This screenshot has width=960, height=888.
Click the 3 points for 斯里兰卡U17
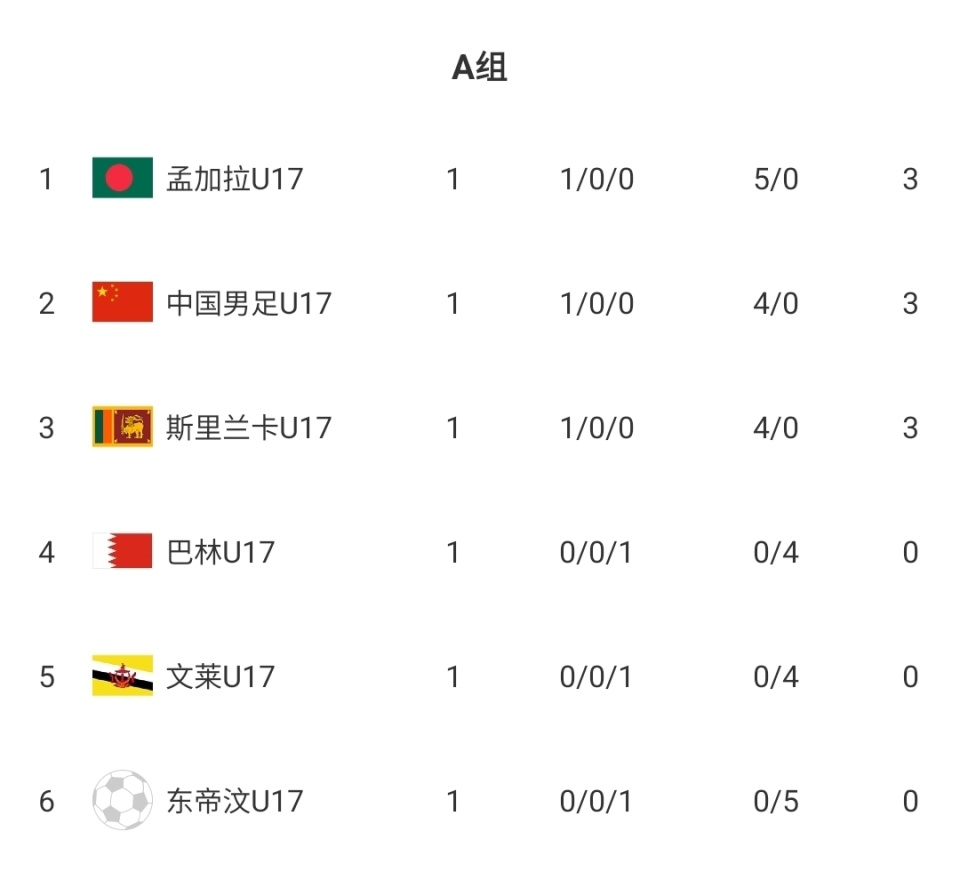coord(910,428)
